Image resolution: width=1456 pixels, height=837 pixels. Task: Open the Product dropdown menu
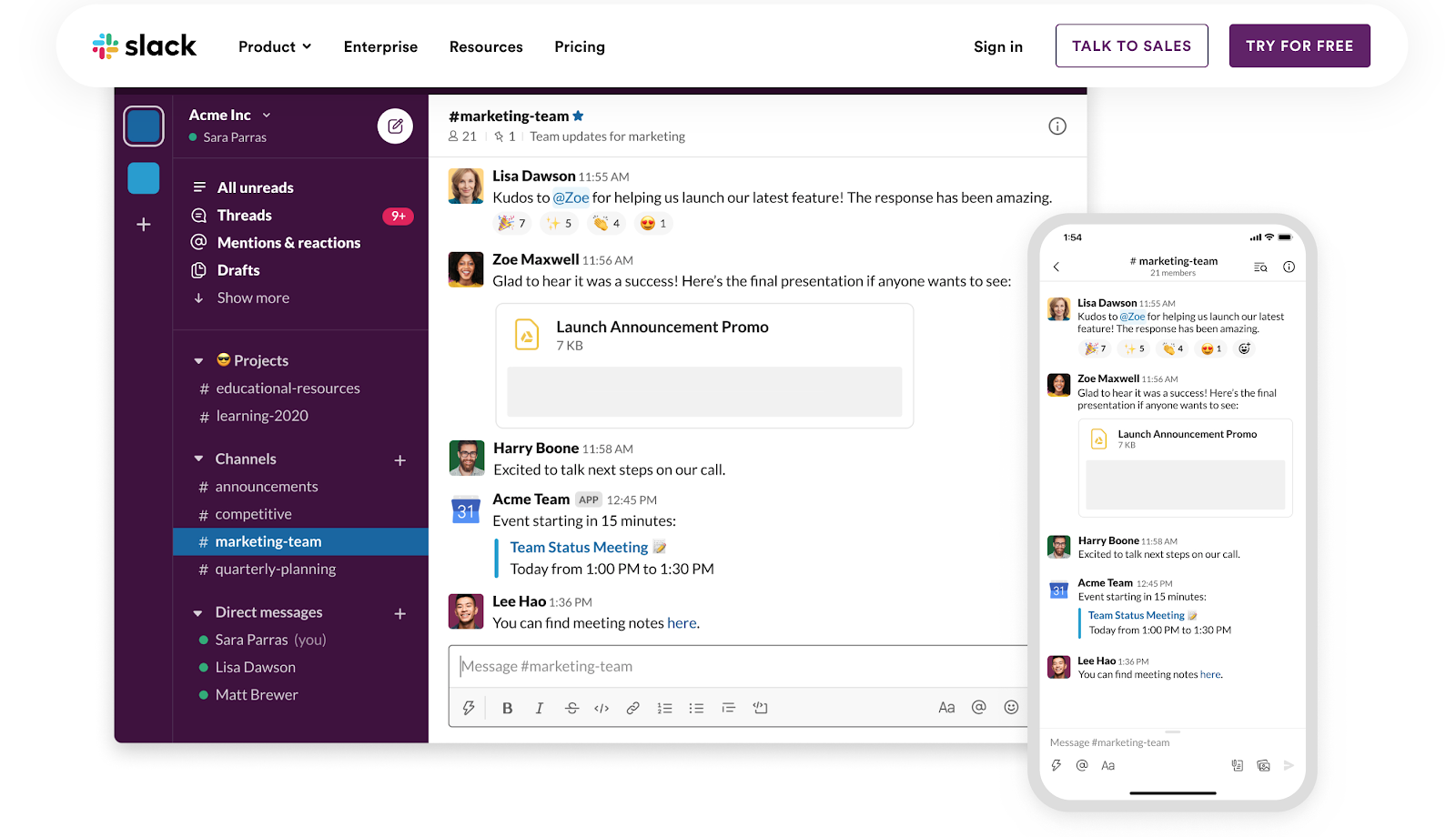pyautogui.click(x=275, y=46)
